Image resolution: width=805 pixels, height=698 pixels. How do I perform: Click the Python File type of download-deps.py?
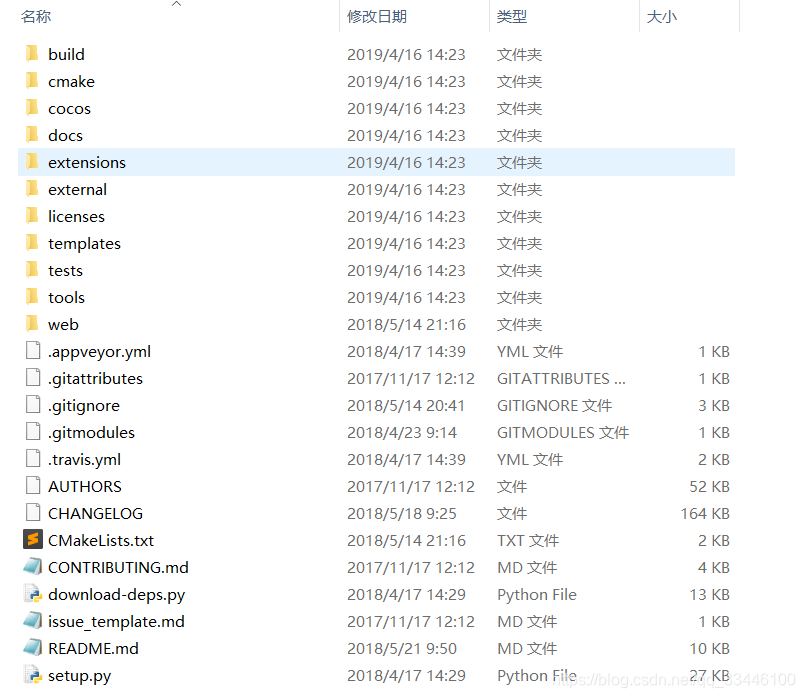(x=537, y=594)
